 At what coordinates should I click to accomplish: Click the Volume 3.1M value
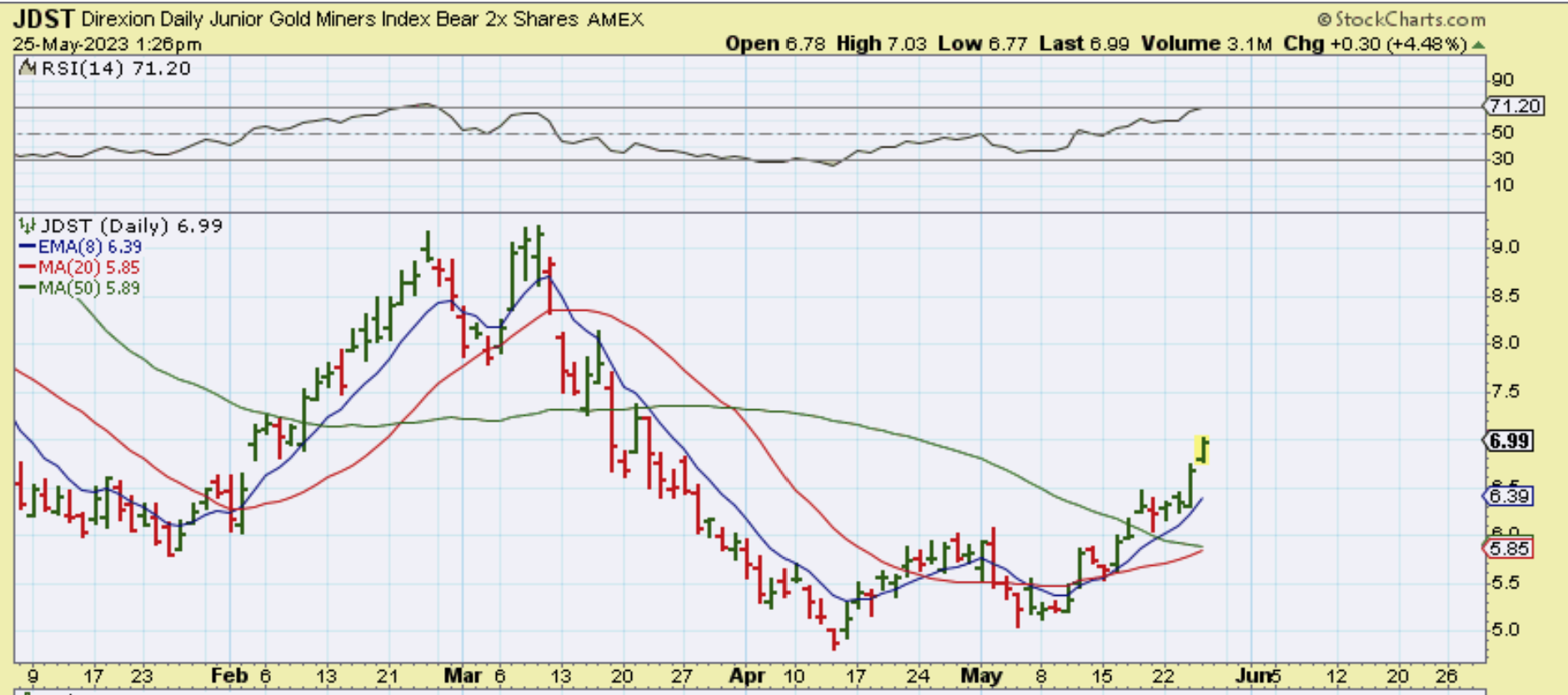point(1206,43)
